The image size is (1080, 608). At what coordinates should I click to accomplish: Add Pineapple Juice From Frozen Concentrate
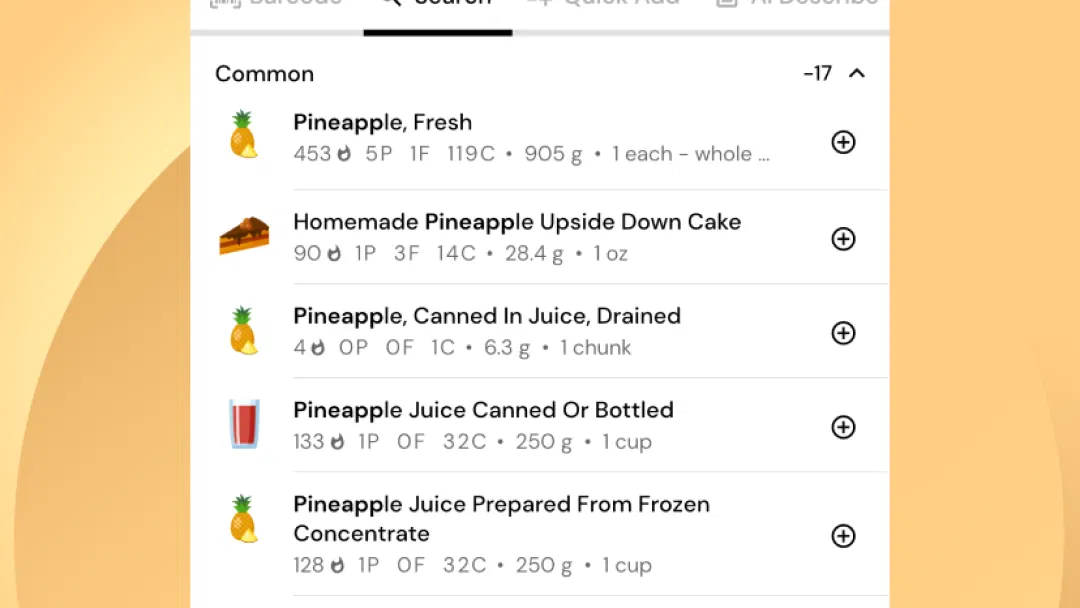click(x=843, y=536)
